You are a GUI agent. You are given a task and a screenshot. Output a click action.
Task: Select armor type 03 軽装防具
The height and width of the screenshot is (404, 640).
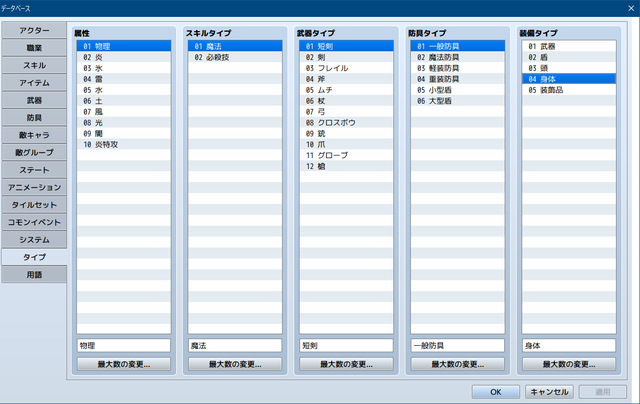pos(458,68)
